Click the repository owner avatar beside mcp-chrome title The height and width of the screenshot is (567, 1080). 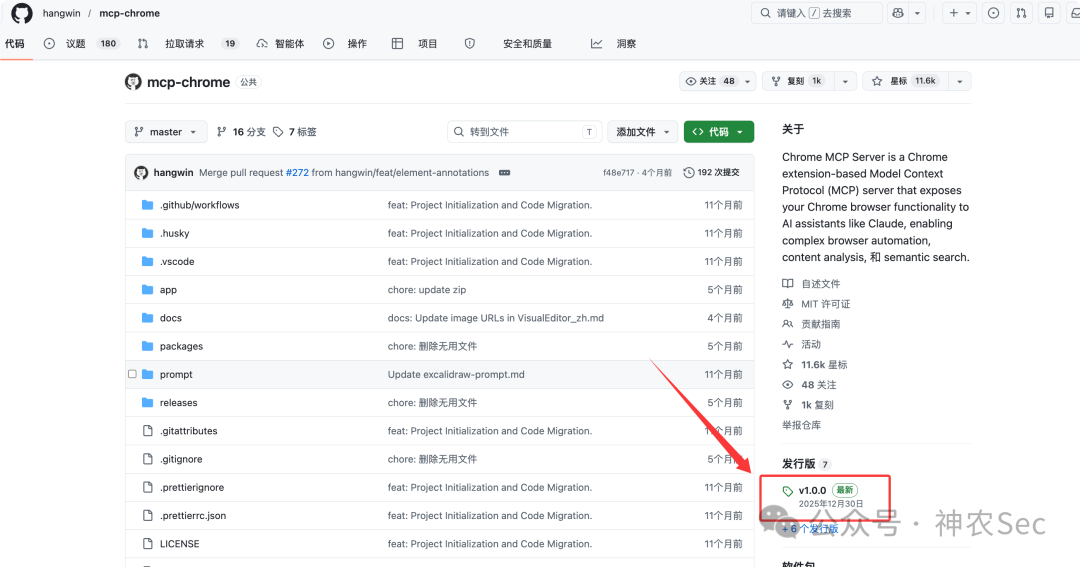133,82
